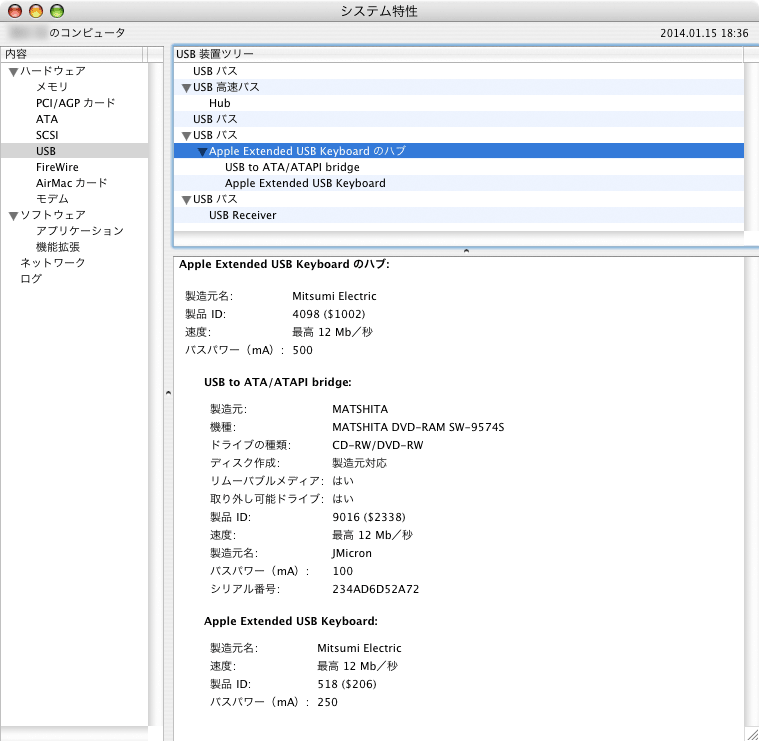
Task: Select the USB to ATA/ATAPI bridge row
Action: pyautogui.click(x=458, y=167)
